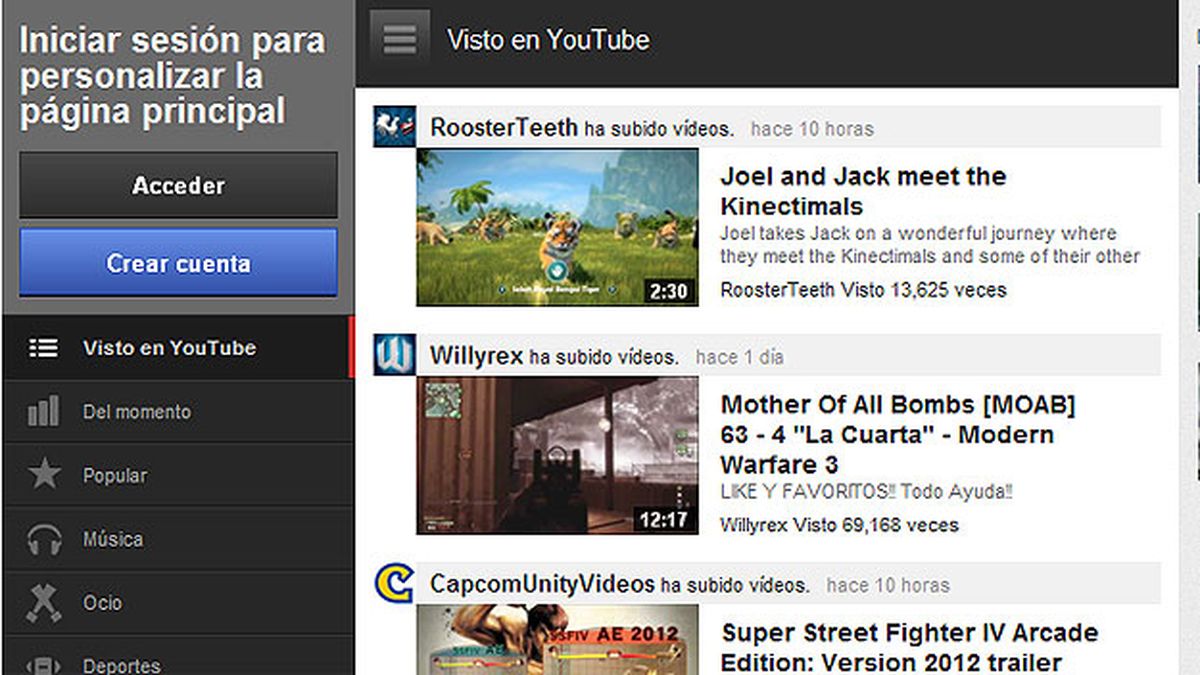Click the Visto en YouTube list icon
Image resolution: width=1200 pixels, height=675 pixels.
coord(43,348)
